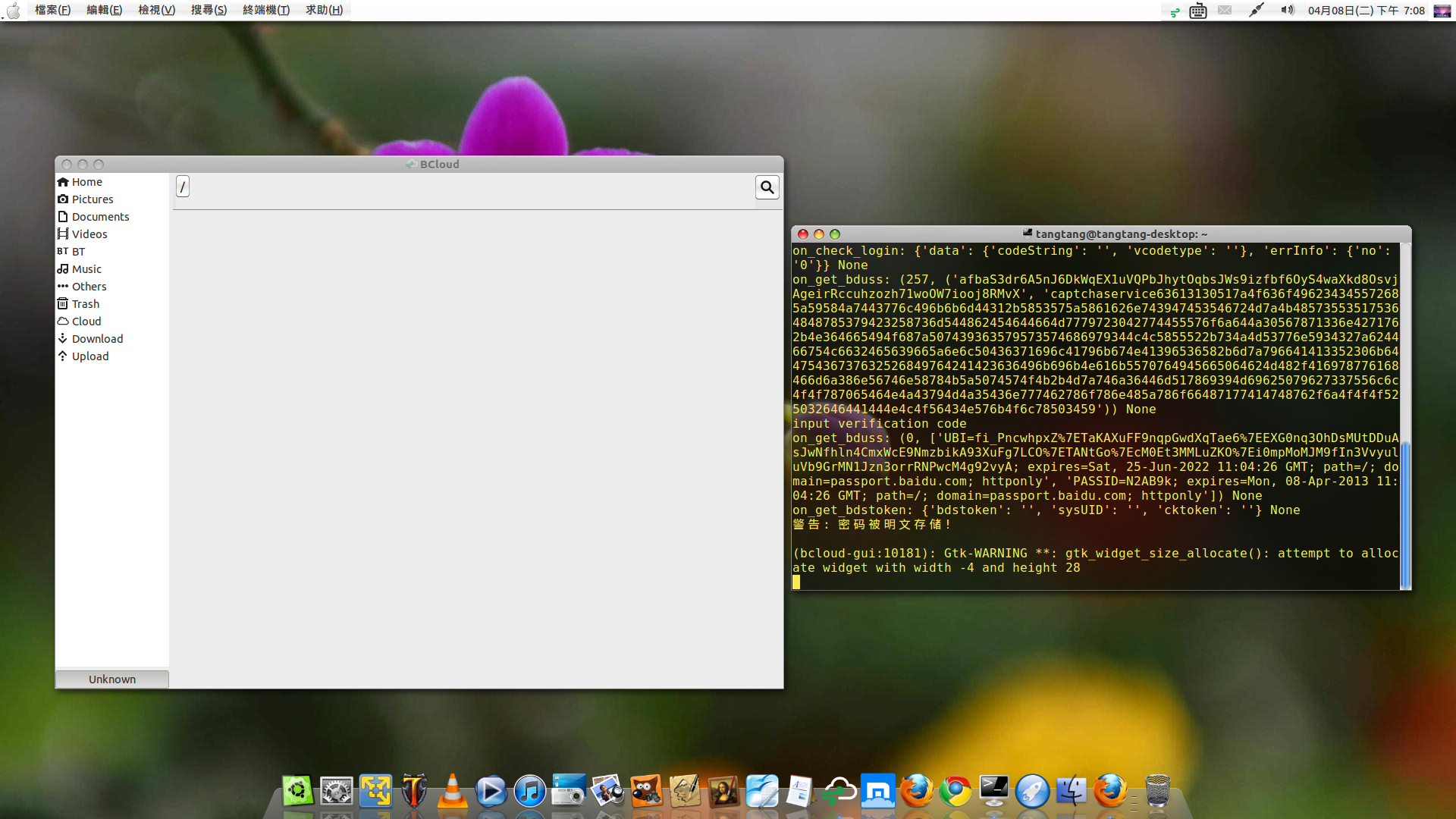Click the BCloud cloud tray icon
1456x819 pixels.
pos(1175,11)
